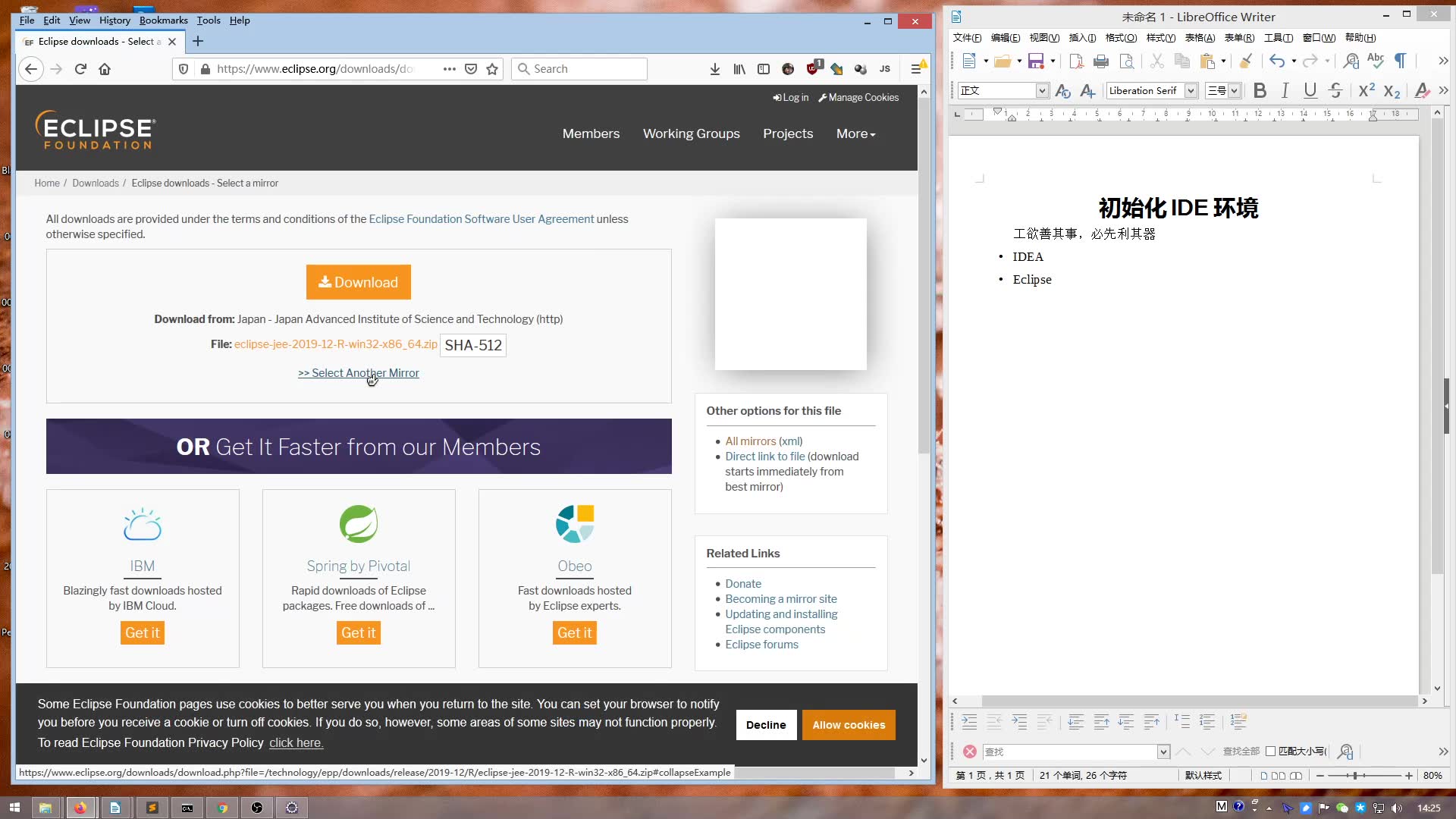Bookmark this page with star icon
Viewport: 1456px width, 819px height.
[492, 69]
